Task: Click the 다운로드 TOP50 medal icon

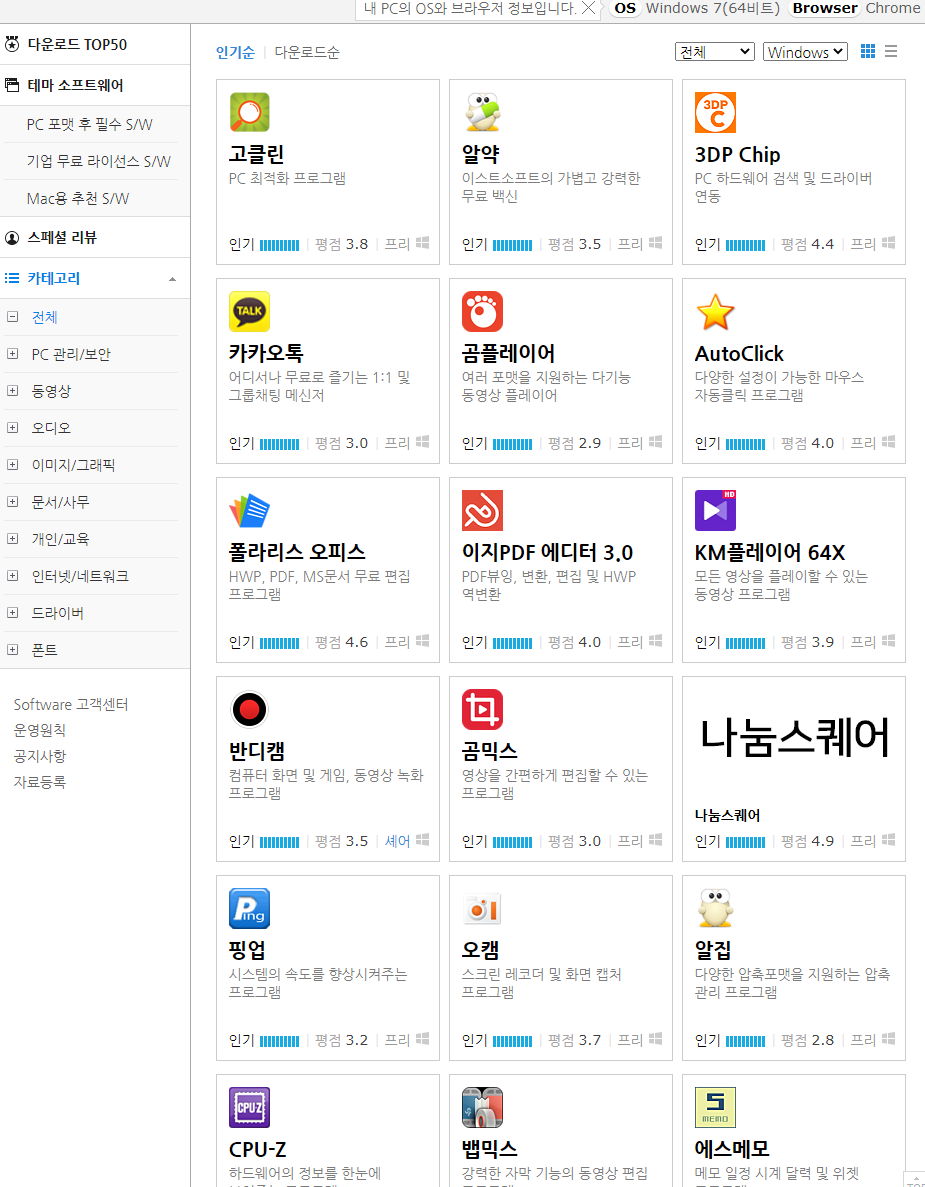Action: (12, 44)
